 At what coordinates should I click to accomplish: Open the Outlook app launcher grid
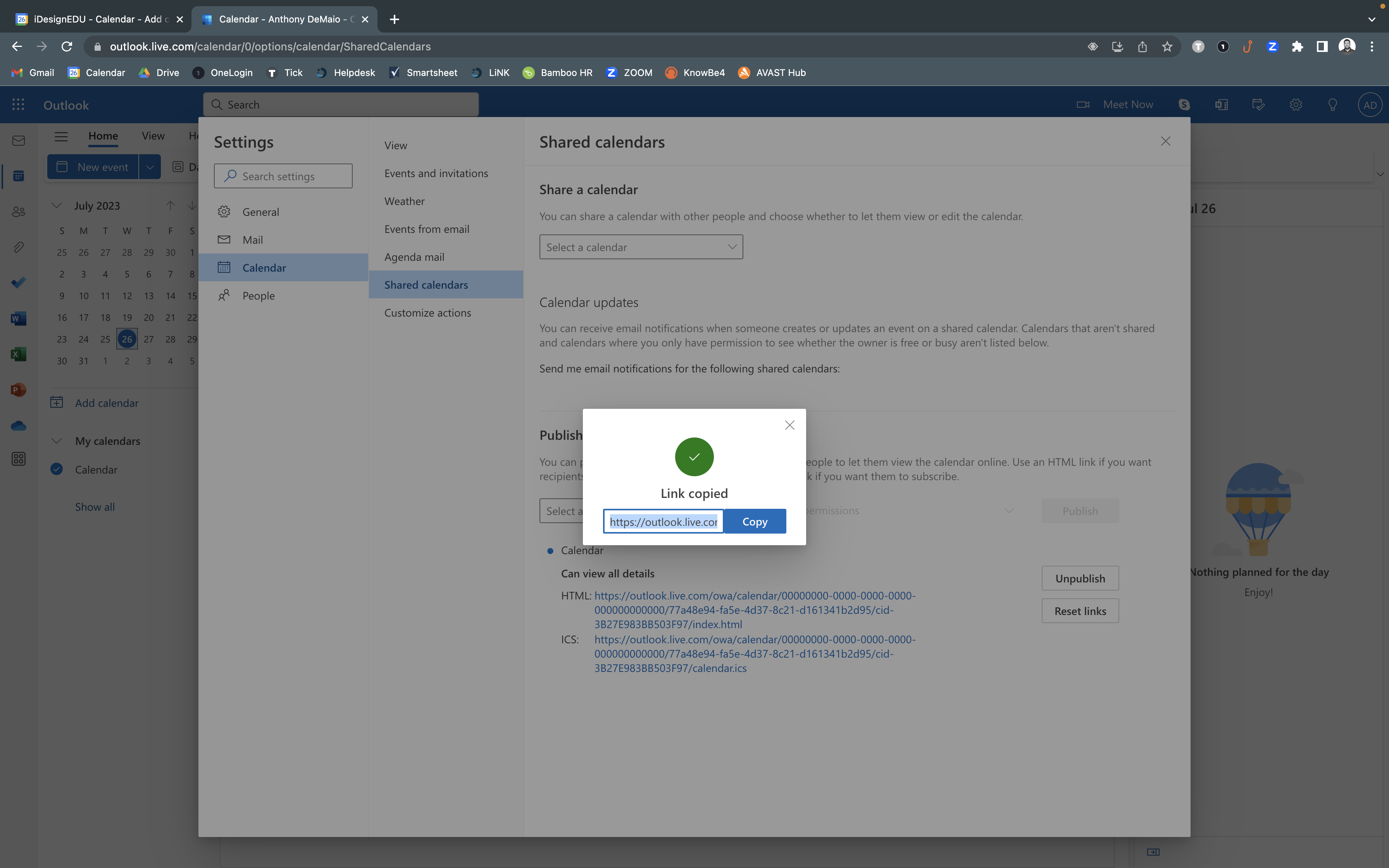pyautogui.click(x=18, y=105)
